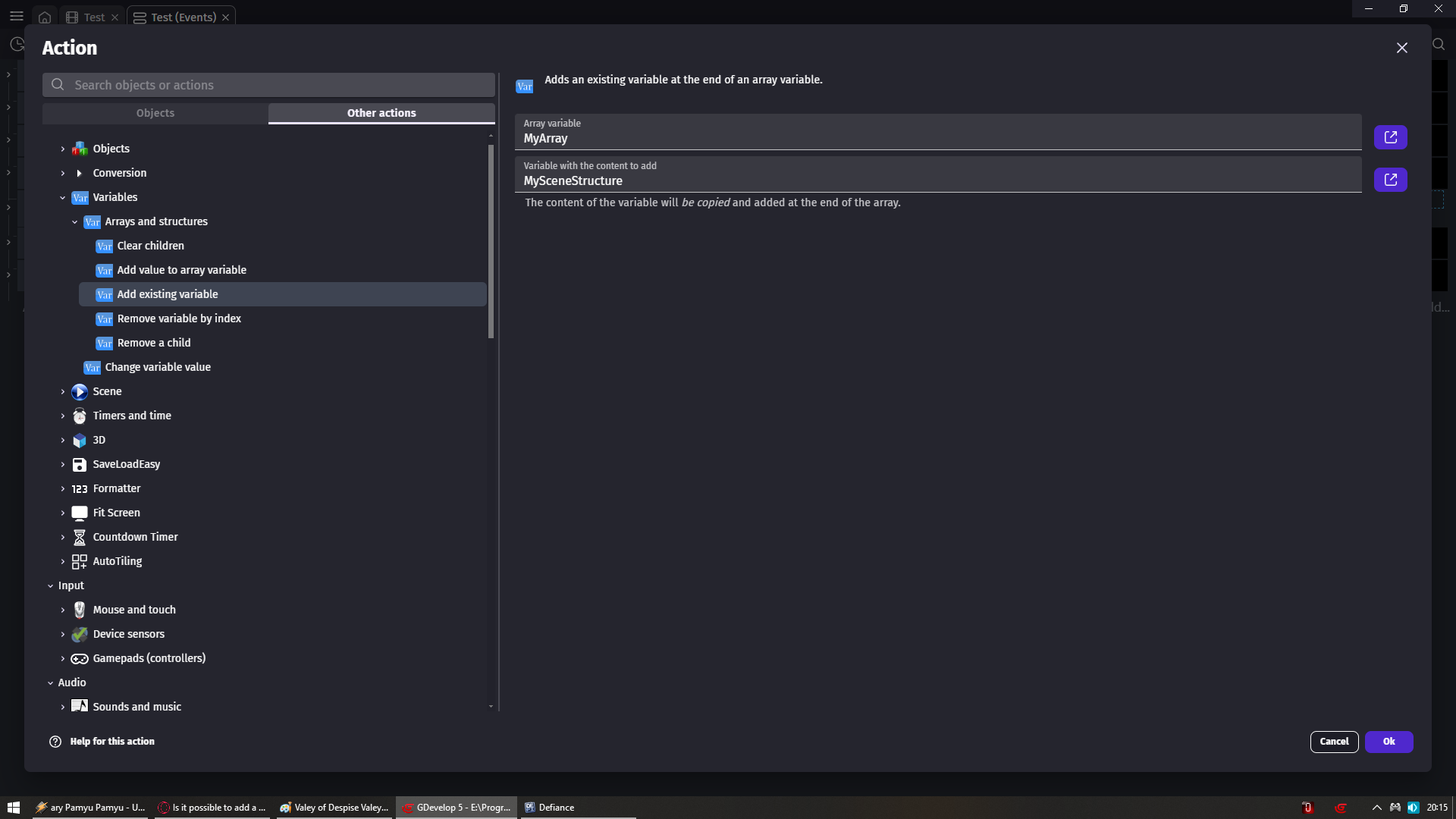
Task: Click the AutoTiling grid icon
Action: pyautogui.click(x=80, y=561)
